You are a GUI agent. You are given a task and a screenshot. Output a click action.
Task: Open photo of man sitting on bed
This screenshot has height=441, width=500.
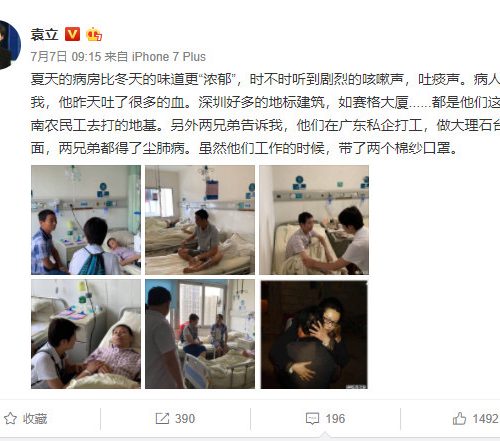click(200, 220)
